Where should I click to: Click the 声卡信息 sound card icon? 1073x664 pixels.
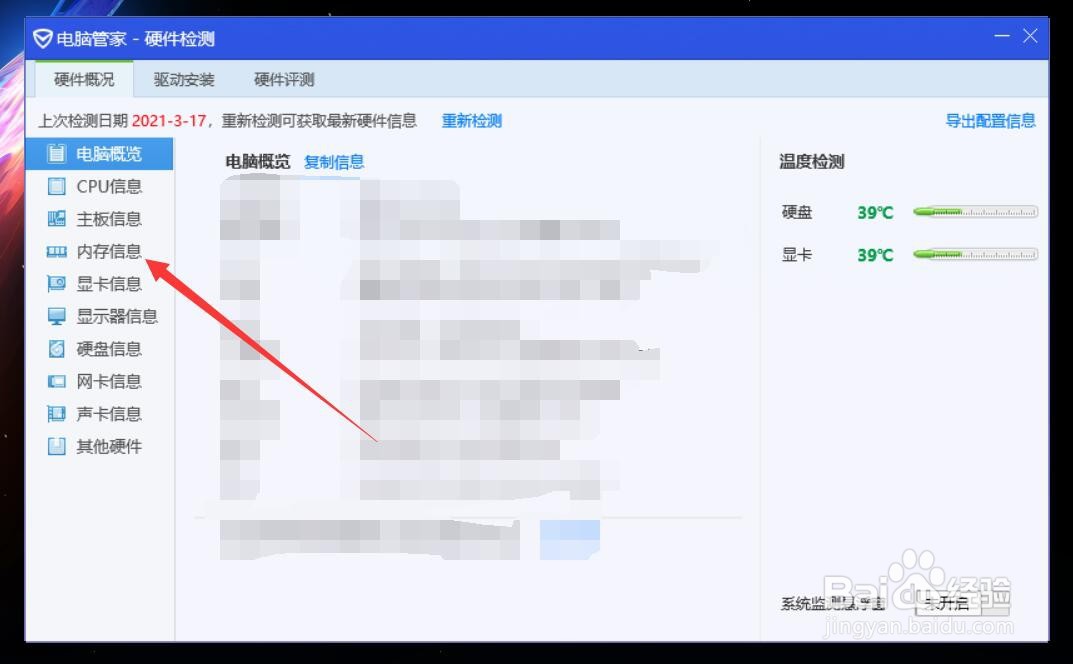click(56, 413)
